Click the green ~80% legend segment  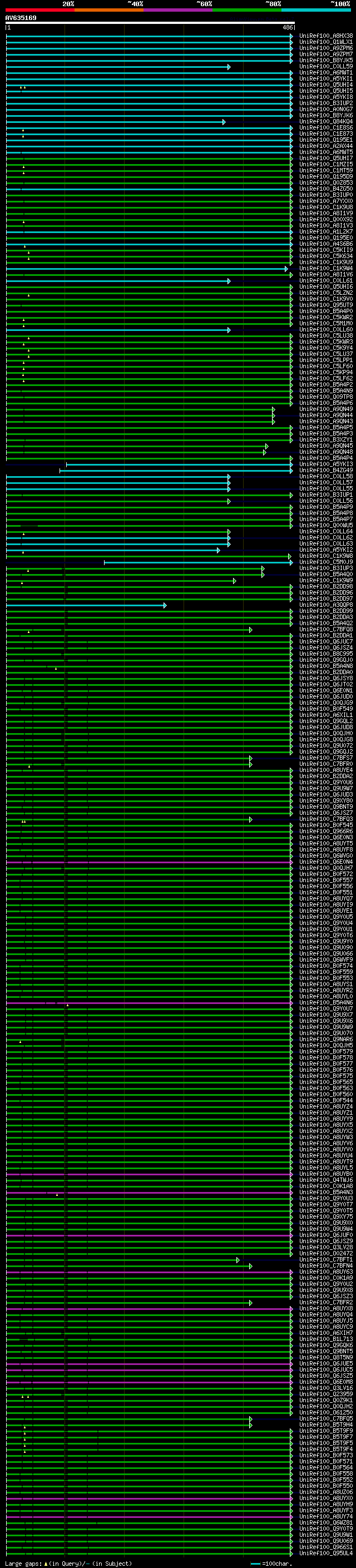[247, 10]
